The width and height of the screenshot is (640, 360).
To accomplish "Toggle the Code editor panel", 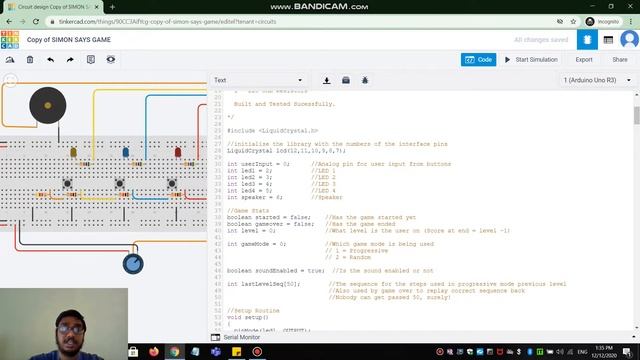I will [478, 60].
